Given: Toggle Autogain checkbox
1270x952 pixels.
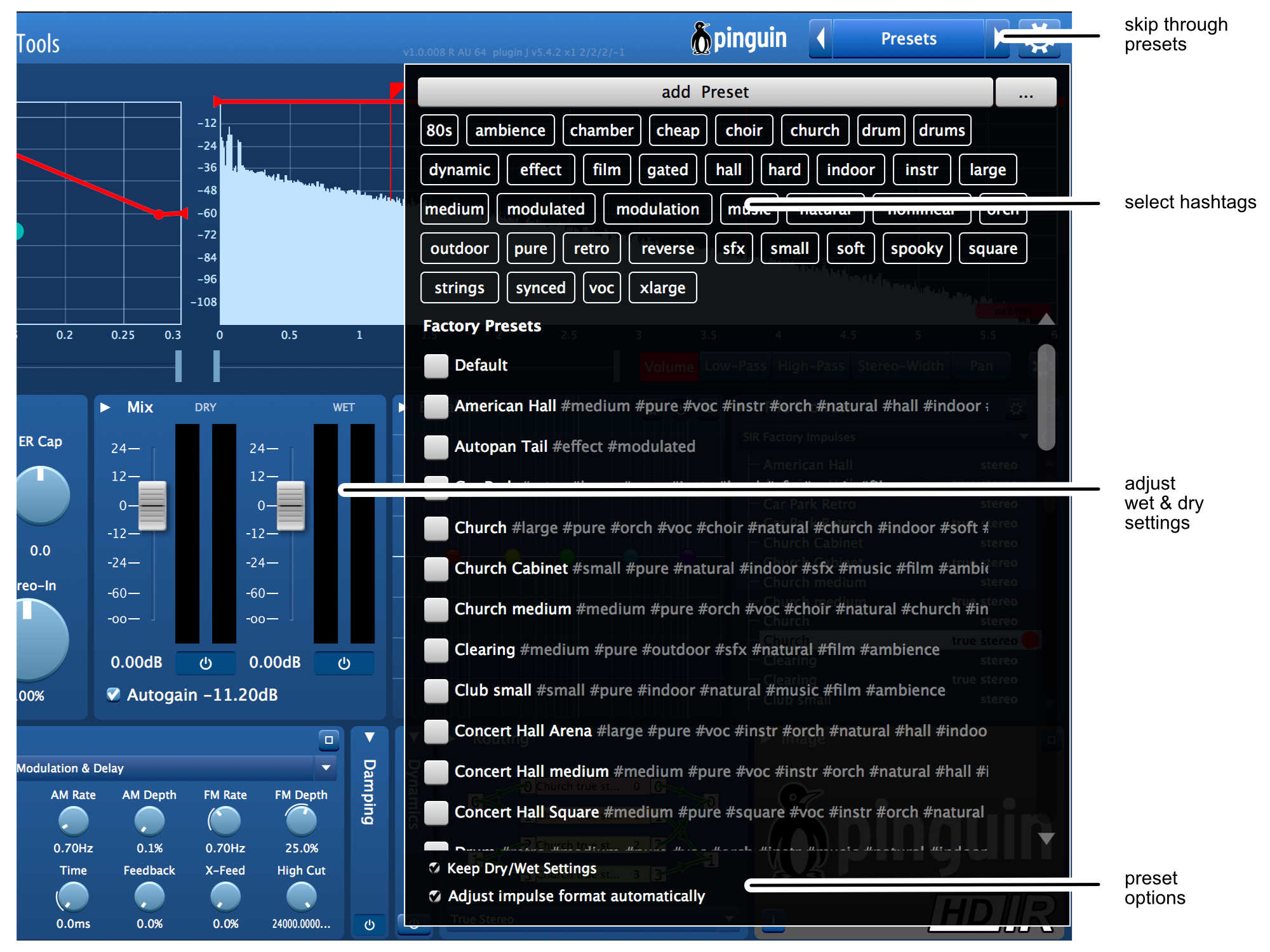Looking at the screenshot, I should coord(114,694).
